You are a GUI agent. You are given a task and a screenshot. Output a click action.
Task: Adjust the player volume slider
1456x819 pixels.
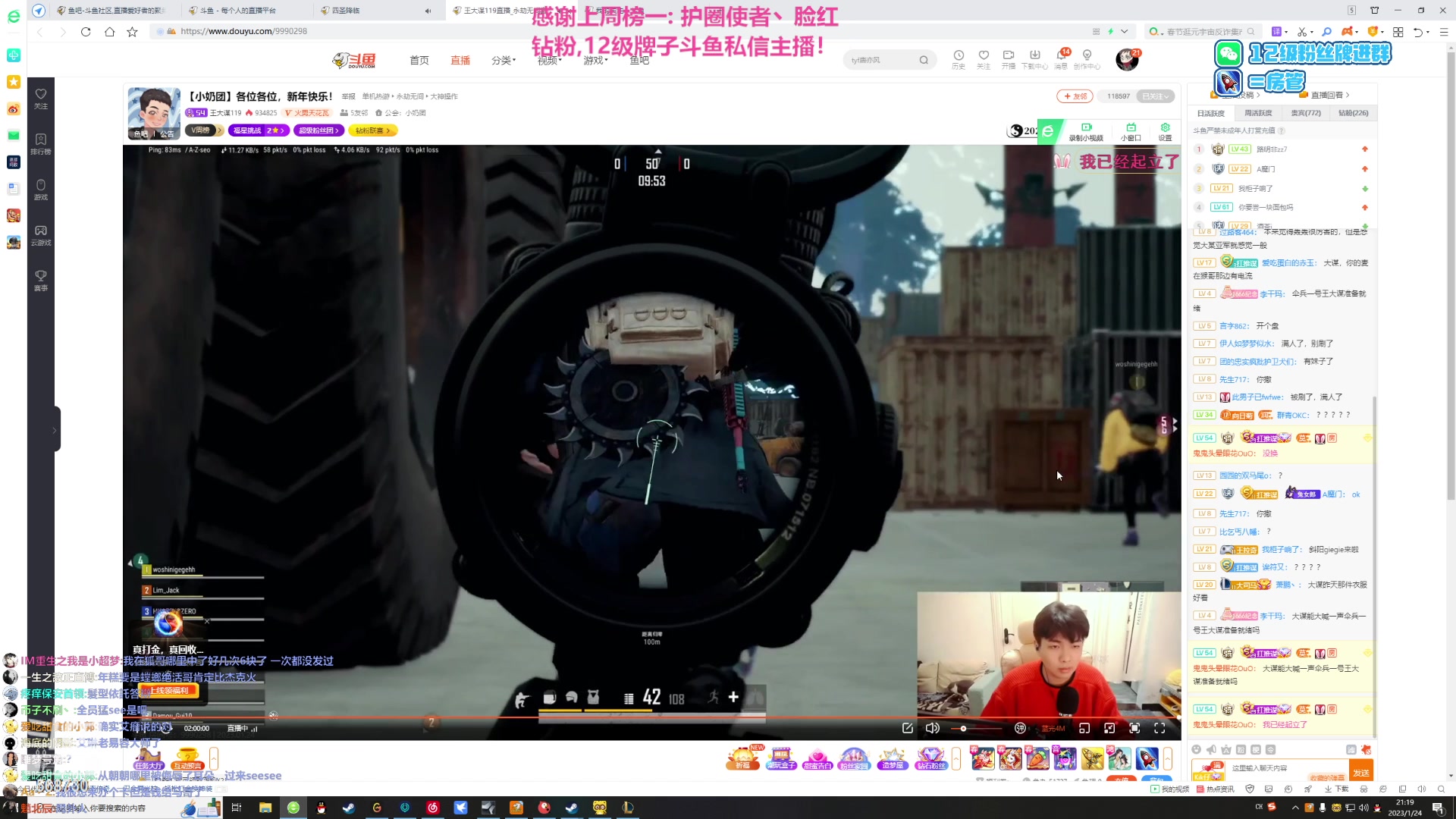(x=975, y=728)
